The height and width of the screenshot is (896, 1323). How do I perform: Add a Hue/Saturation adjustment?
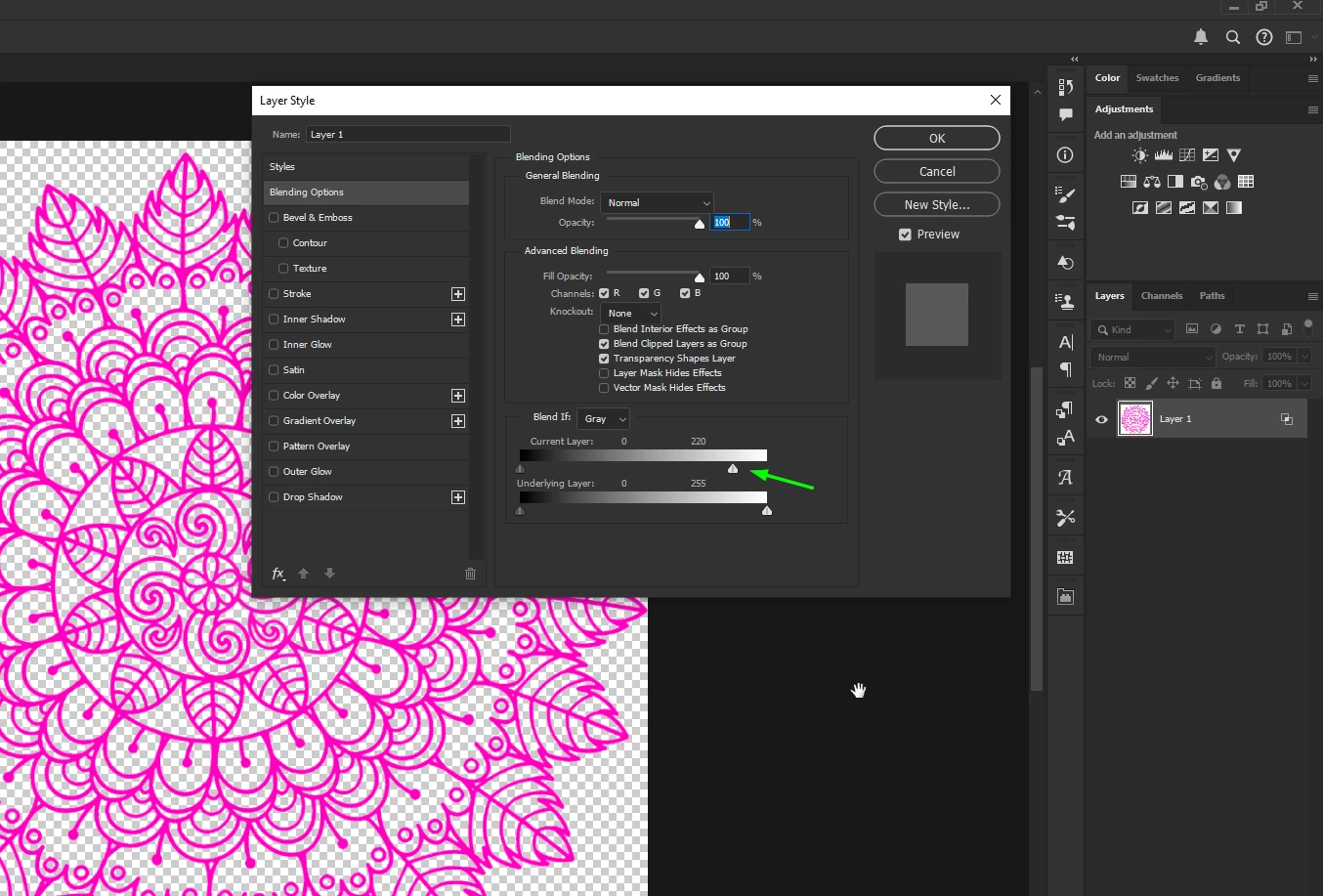coord(1129,182)
